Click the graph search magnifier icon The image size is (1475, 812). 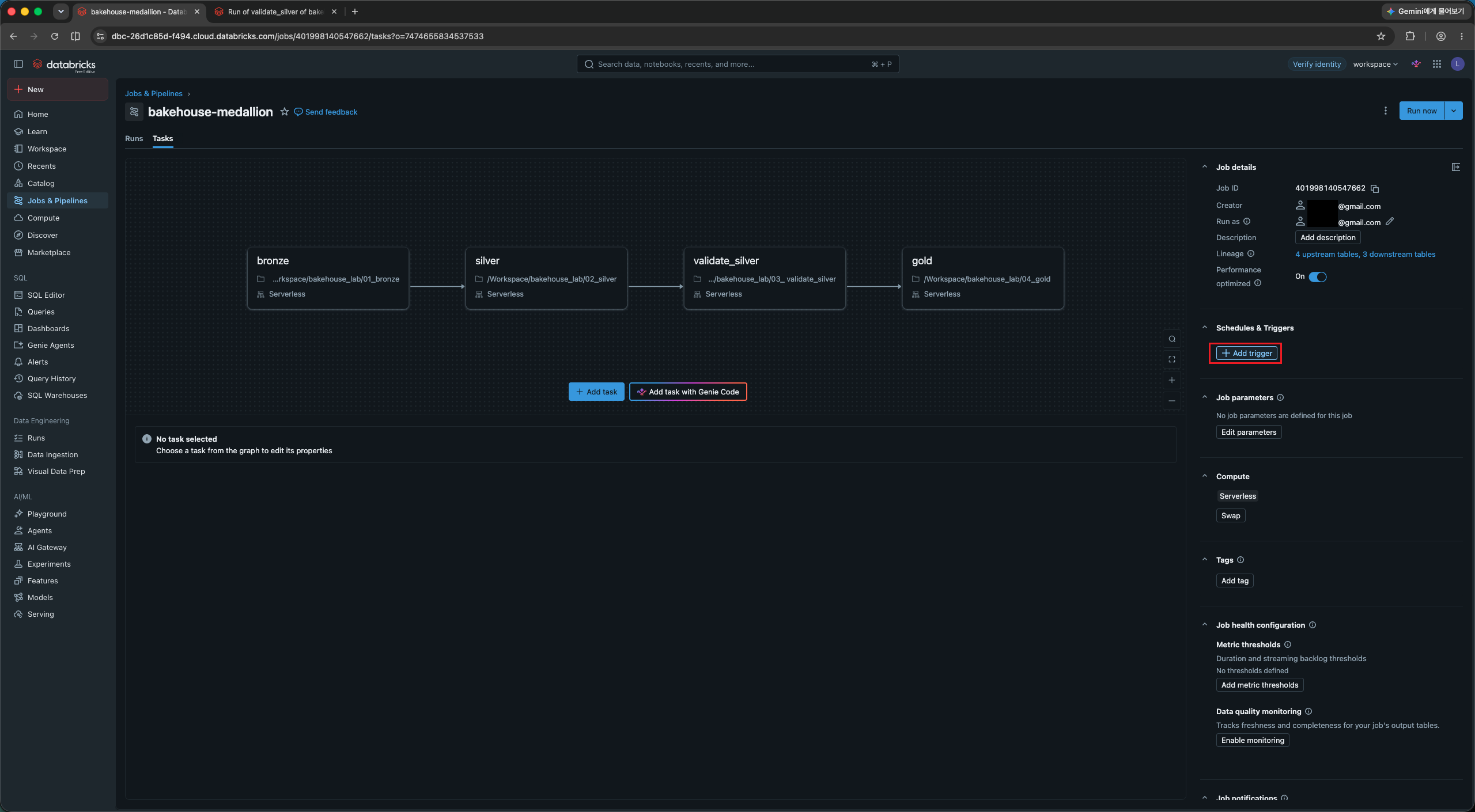coord(1172,339)
